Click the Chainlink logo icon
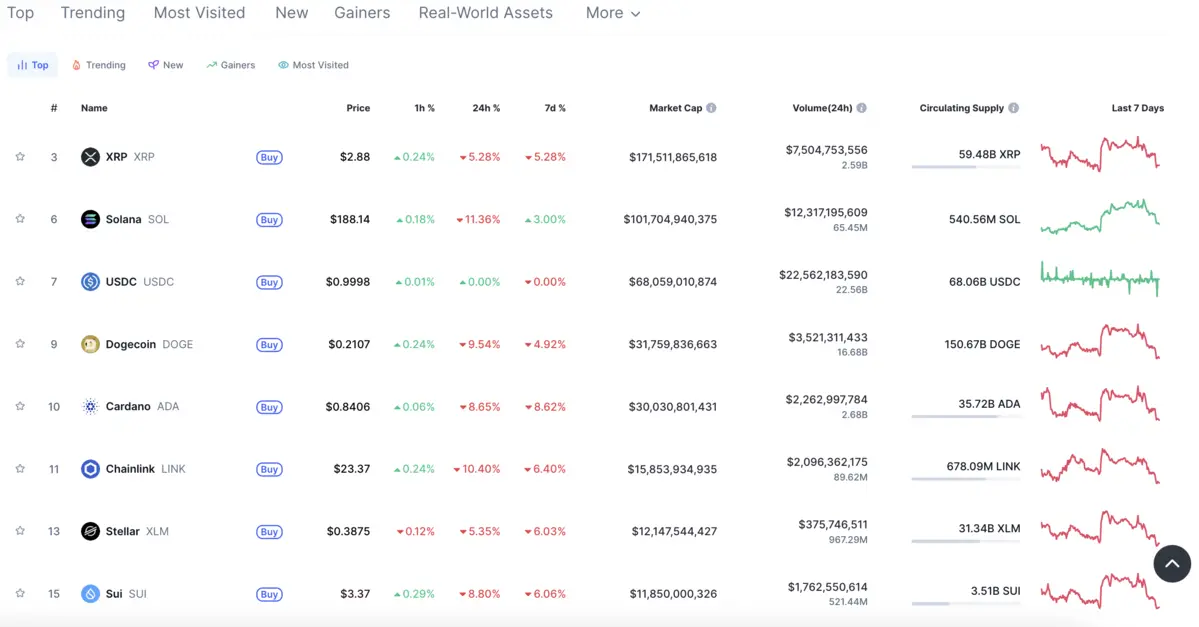 (x=90, y=469)
